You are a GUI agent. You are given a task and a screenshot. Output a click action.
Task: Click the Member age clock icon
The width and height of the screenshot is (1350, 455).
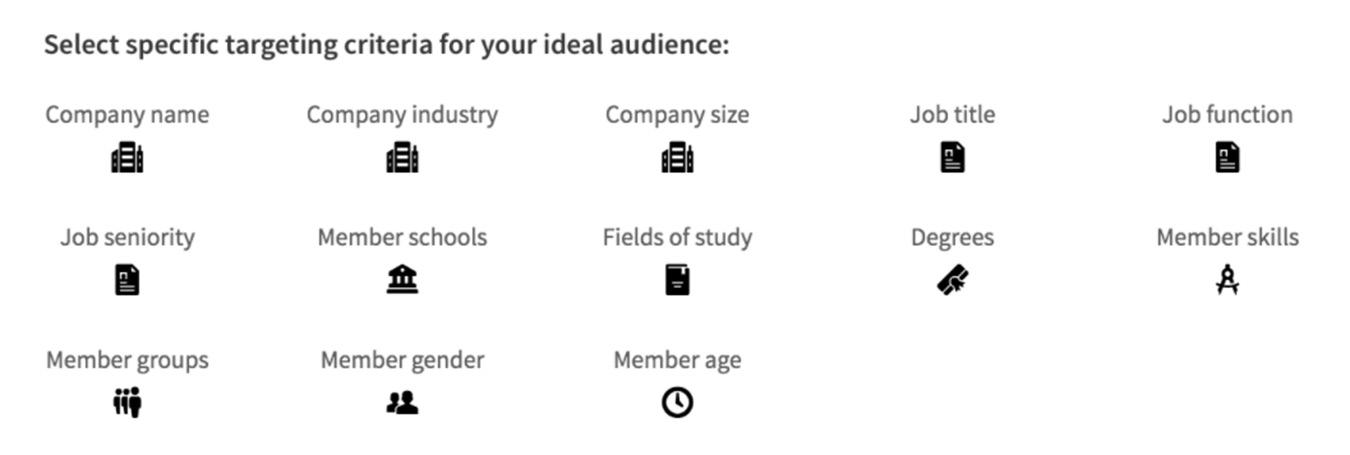(x=677, y=403)
